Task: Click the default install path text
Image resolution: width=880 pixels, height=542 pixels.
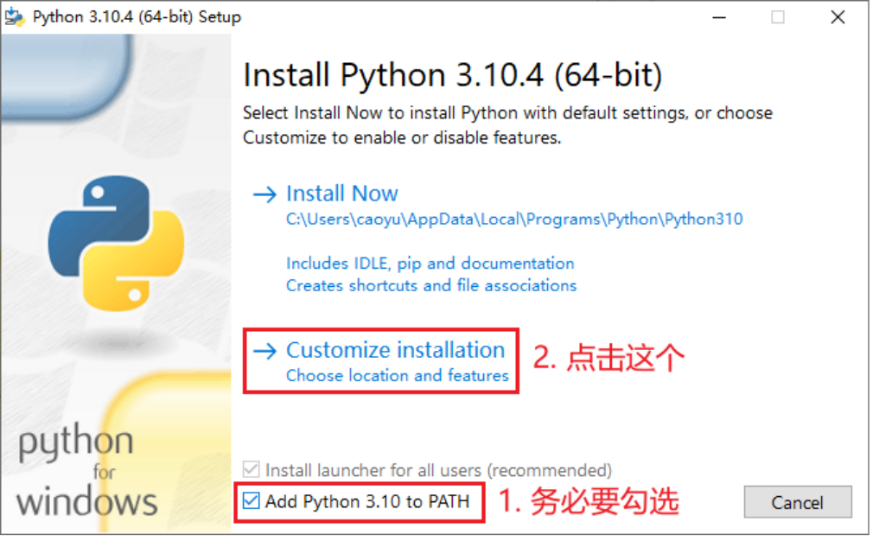Action: [x=514, y=219]
